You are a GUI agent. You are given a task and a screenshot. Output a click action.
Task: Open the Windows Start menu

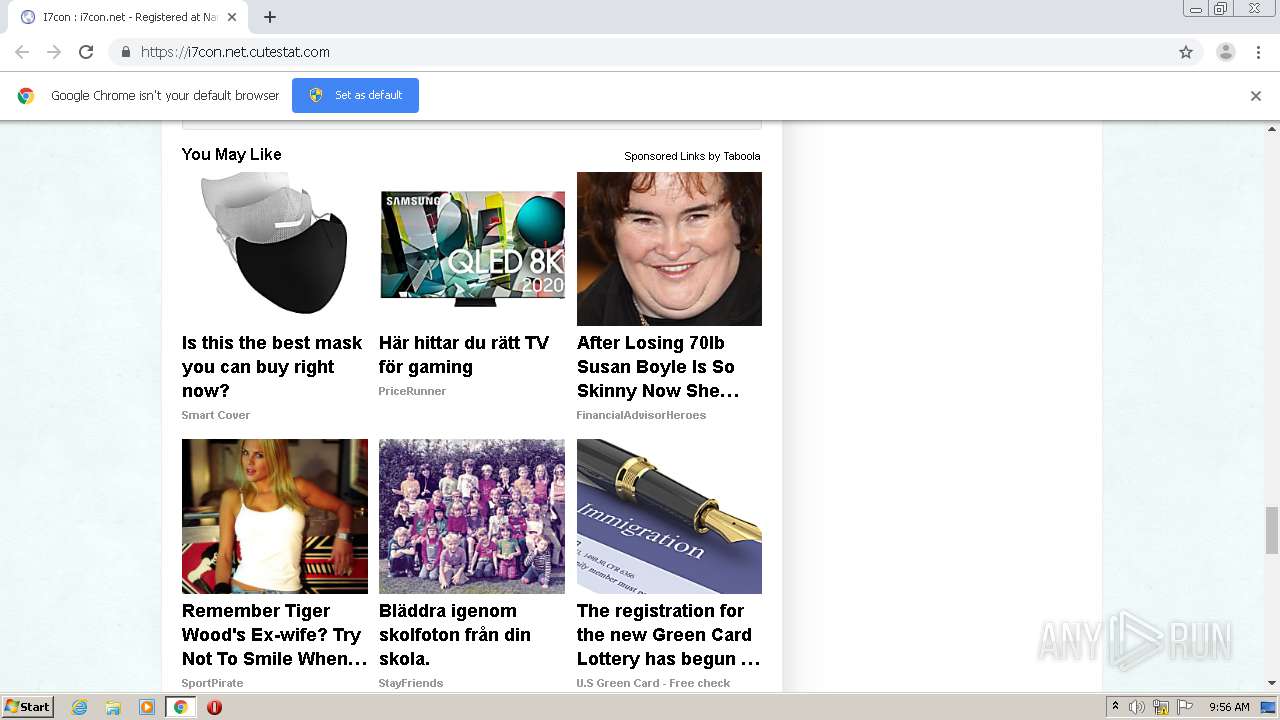(x=27, y=707)
